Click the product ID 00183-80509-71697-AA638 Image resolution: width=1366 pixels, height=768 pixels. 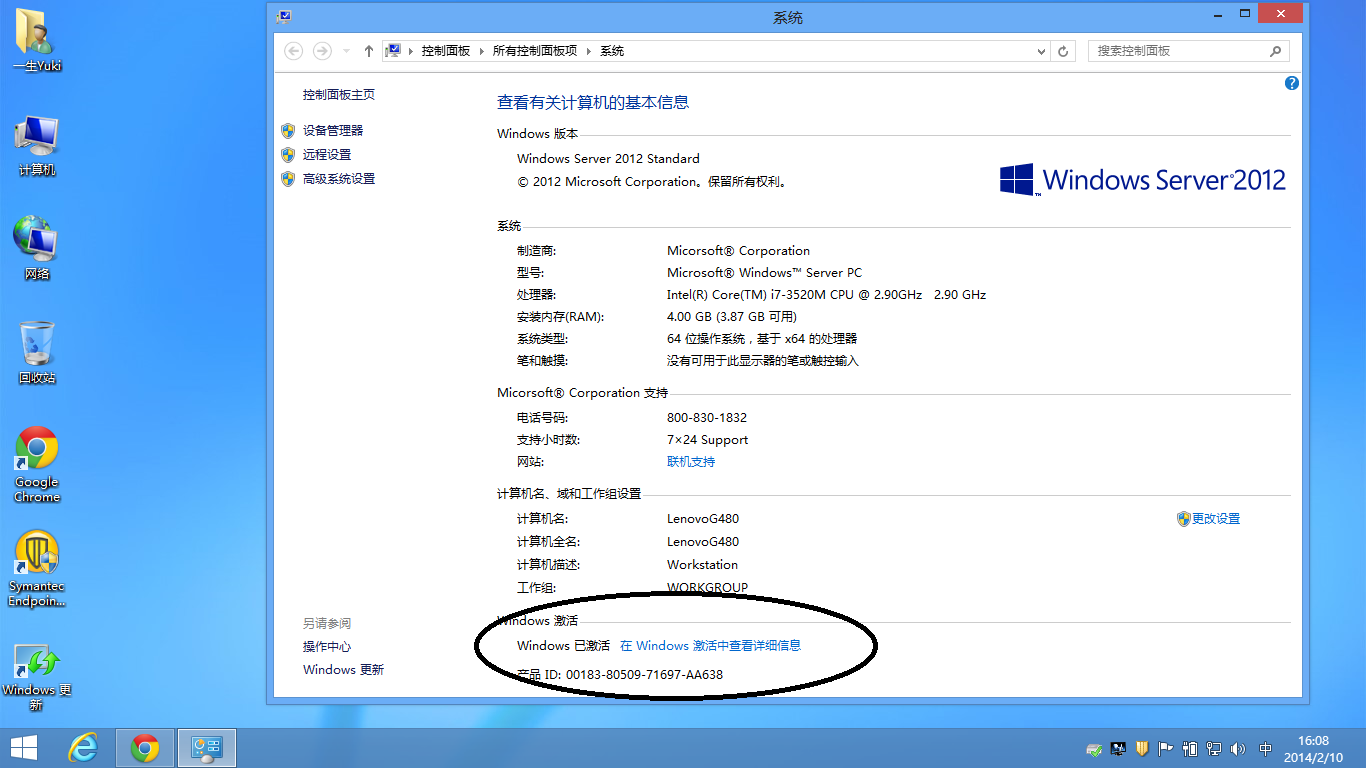[x=644, y=675]
